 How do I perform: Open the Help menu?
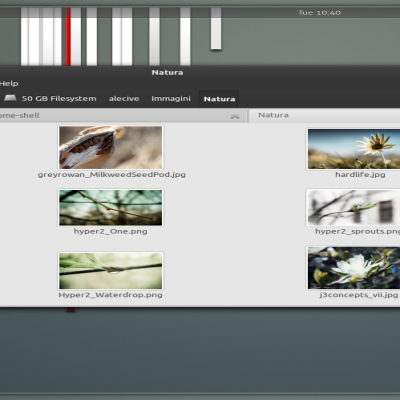click(x=9, y=83)
